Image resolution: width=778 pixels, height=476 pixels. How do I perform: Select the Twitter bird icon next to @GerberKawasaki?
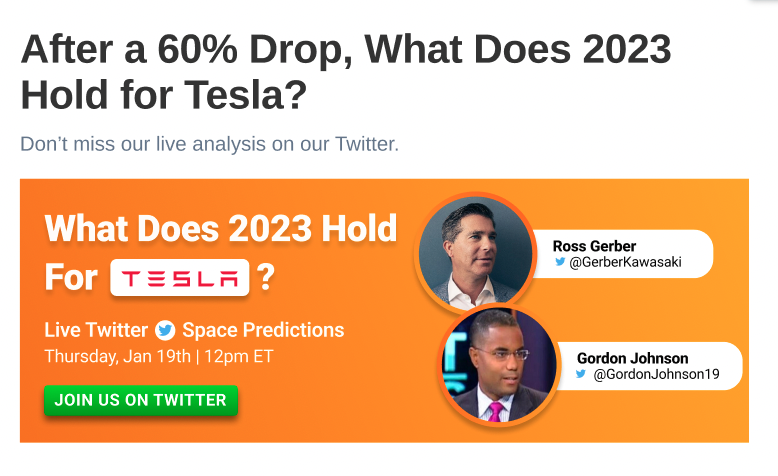560,262
